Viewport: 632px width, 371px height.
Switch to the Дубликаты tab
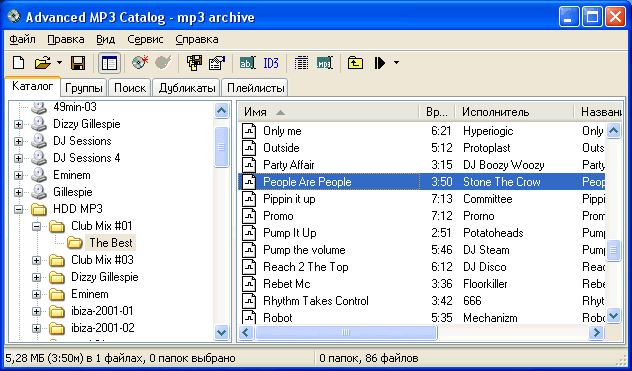click(187, 88)
